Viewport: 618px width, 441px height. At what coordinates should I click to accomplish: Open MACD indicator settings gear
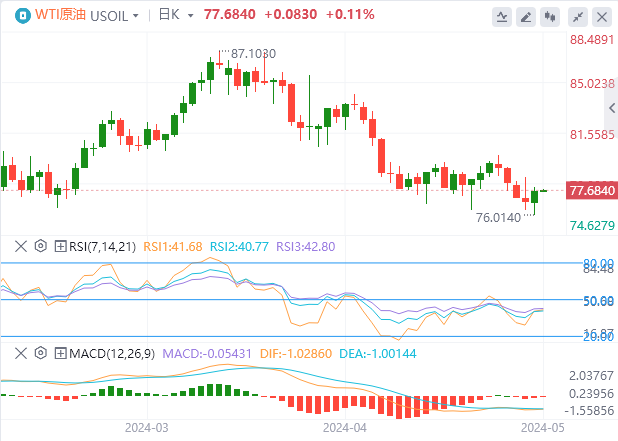coord(41,353)
